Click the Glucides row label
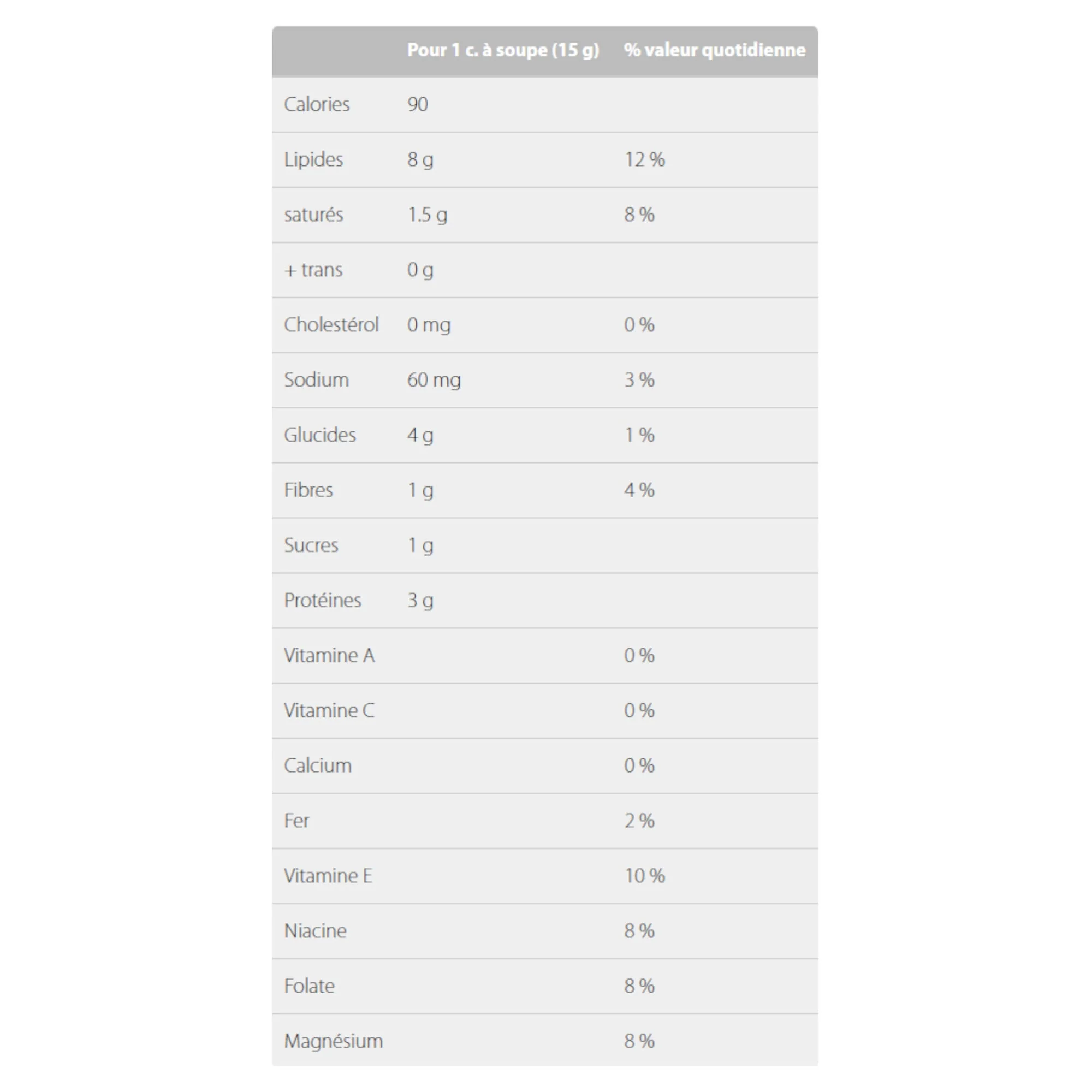This screenshot has height=1092, width=1092. [320, 435]
